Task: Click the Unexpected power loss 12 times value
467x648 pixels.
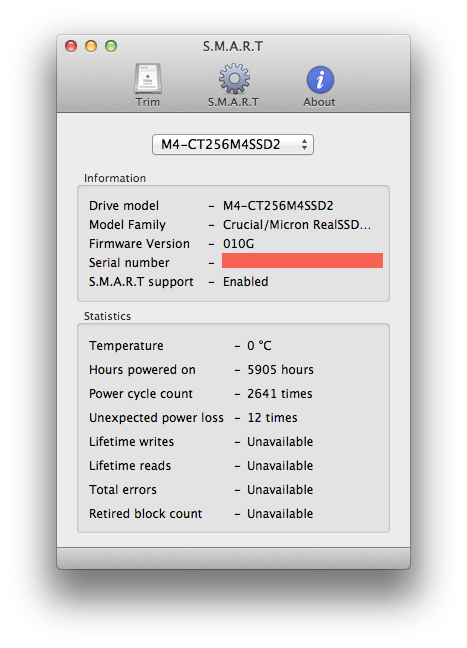Action: [x=272, y=417]
